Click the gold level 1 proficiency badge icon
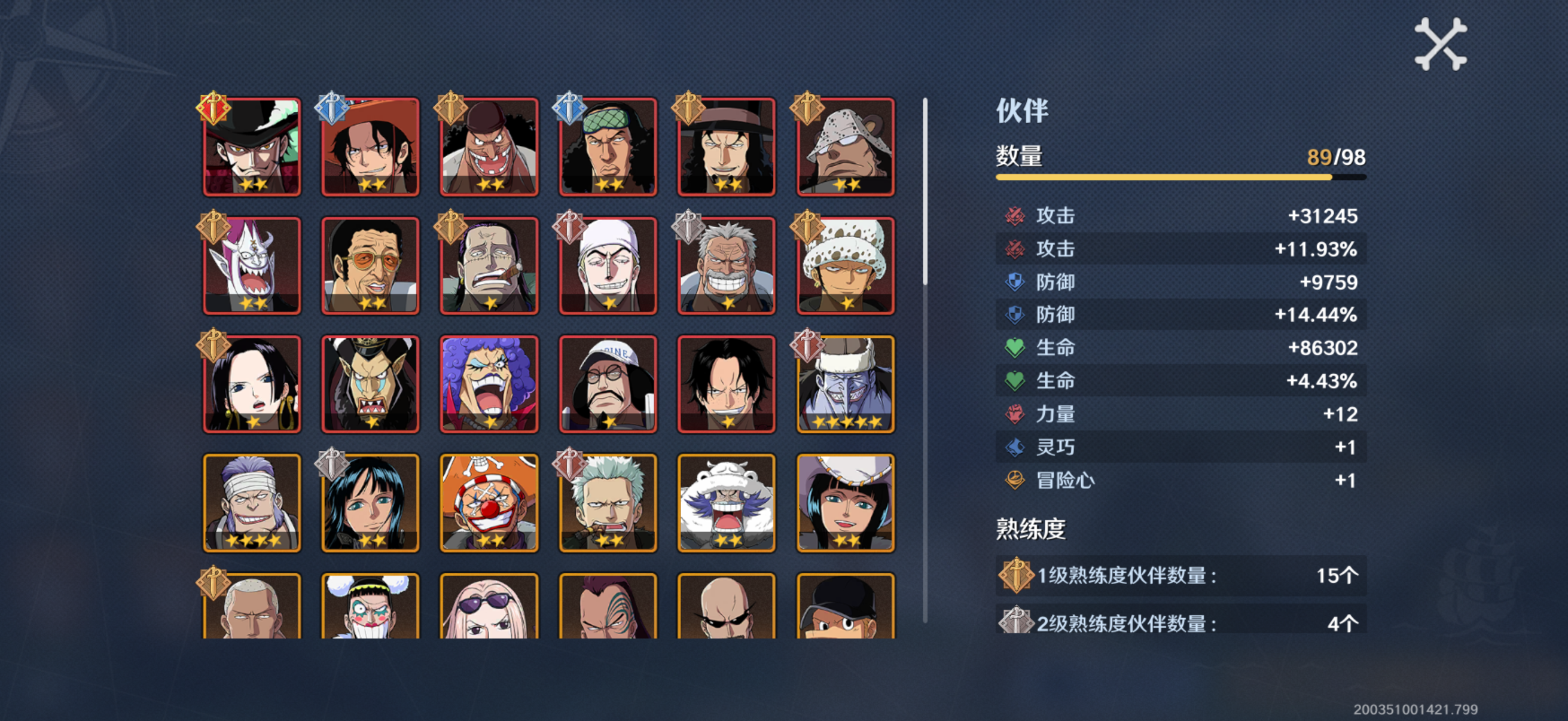1568x721 pixels. [1015, 575]
